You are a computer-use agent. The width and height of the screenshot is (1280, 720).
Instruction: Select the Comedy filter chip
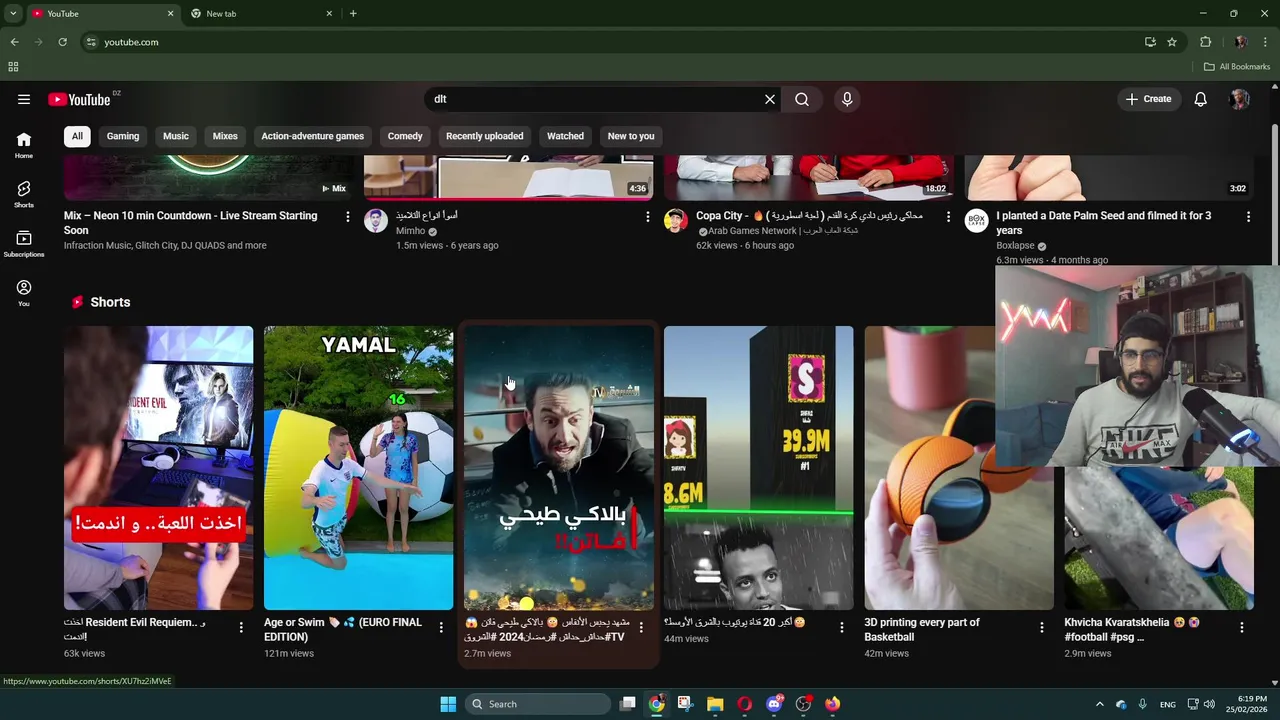click(x=405, y=136)
